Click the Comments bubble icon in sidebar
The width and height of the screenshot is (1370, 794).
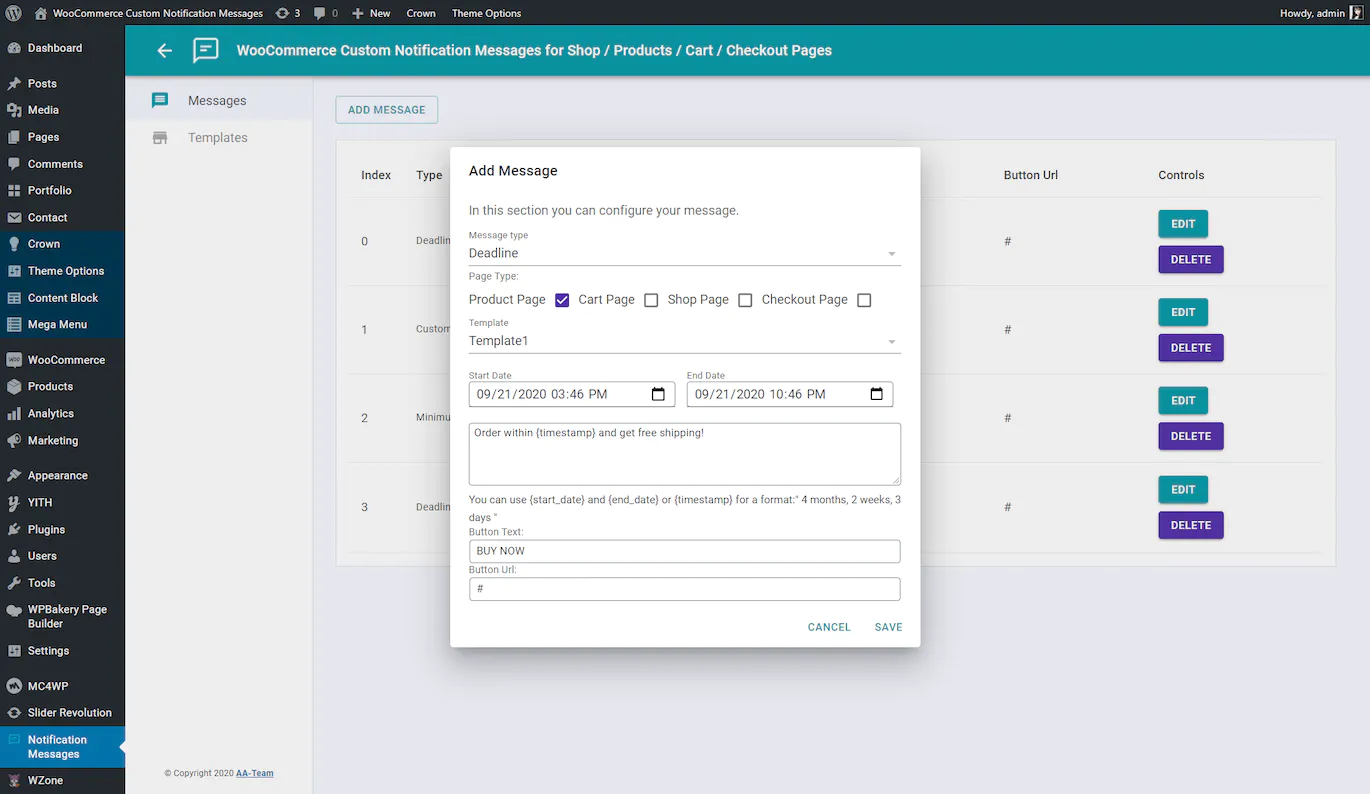[x=14, y=164]
